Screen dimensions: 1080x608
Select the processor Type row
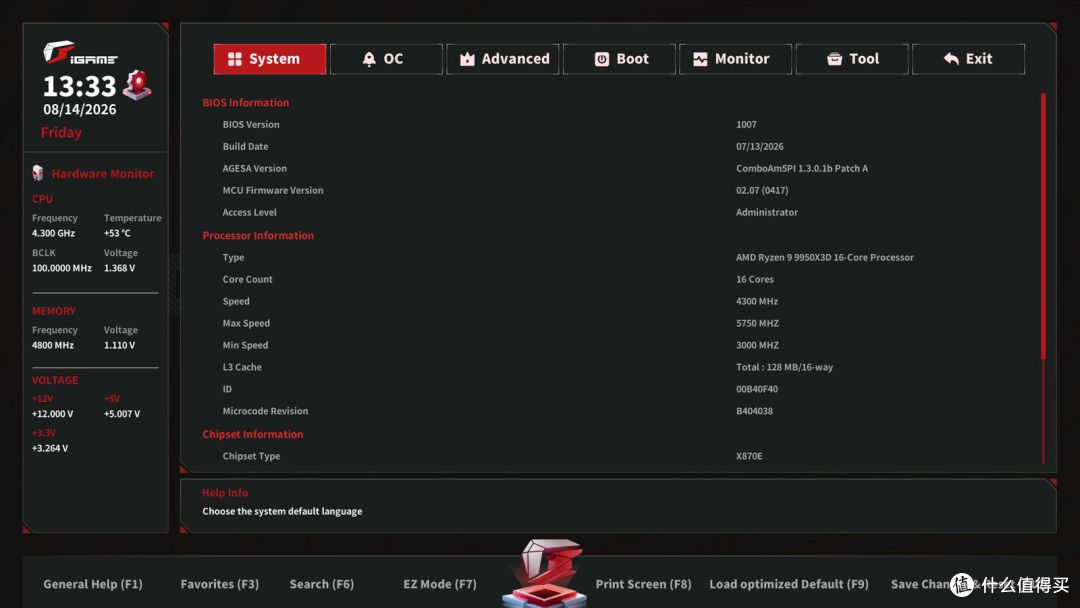pyautogui.click(x=618, y=258)
